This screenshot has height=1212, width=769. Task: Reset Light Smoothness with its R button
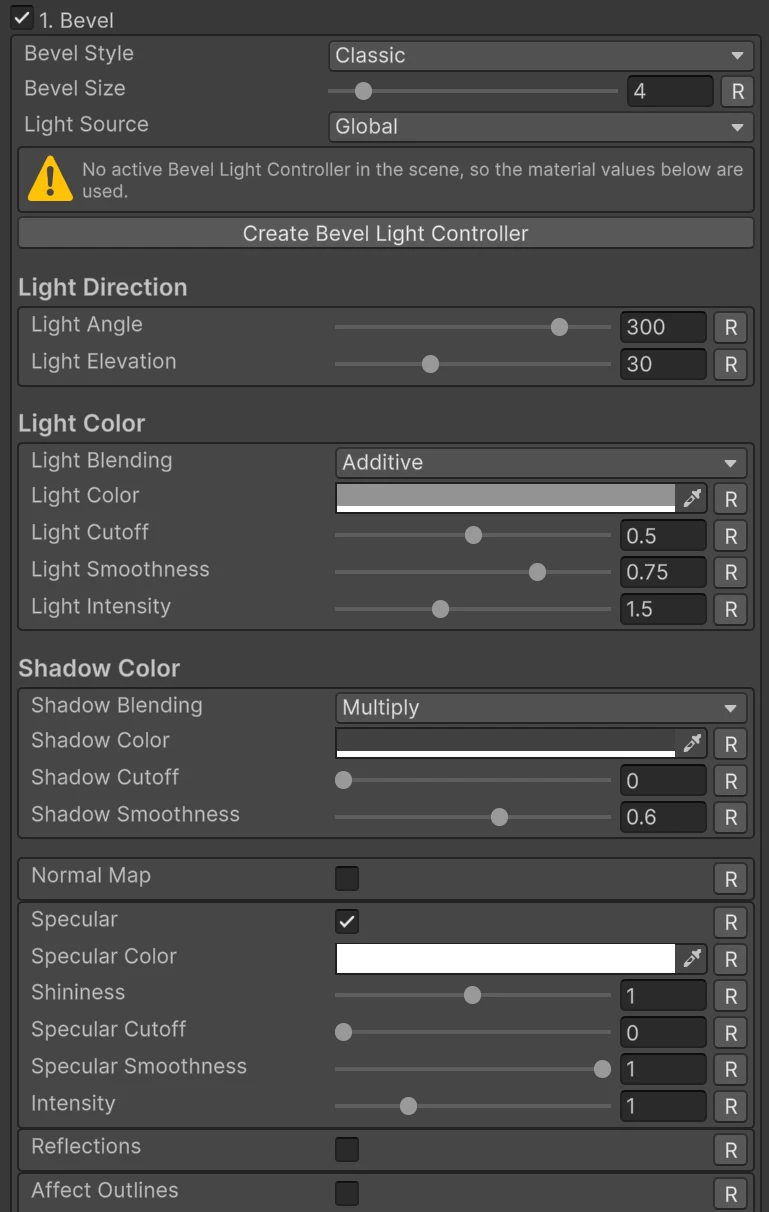tap(731, 573)
